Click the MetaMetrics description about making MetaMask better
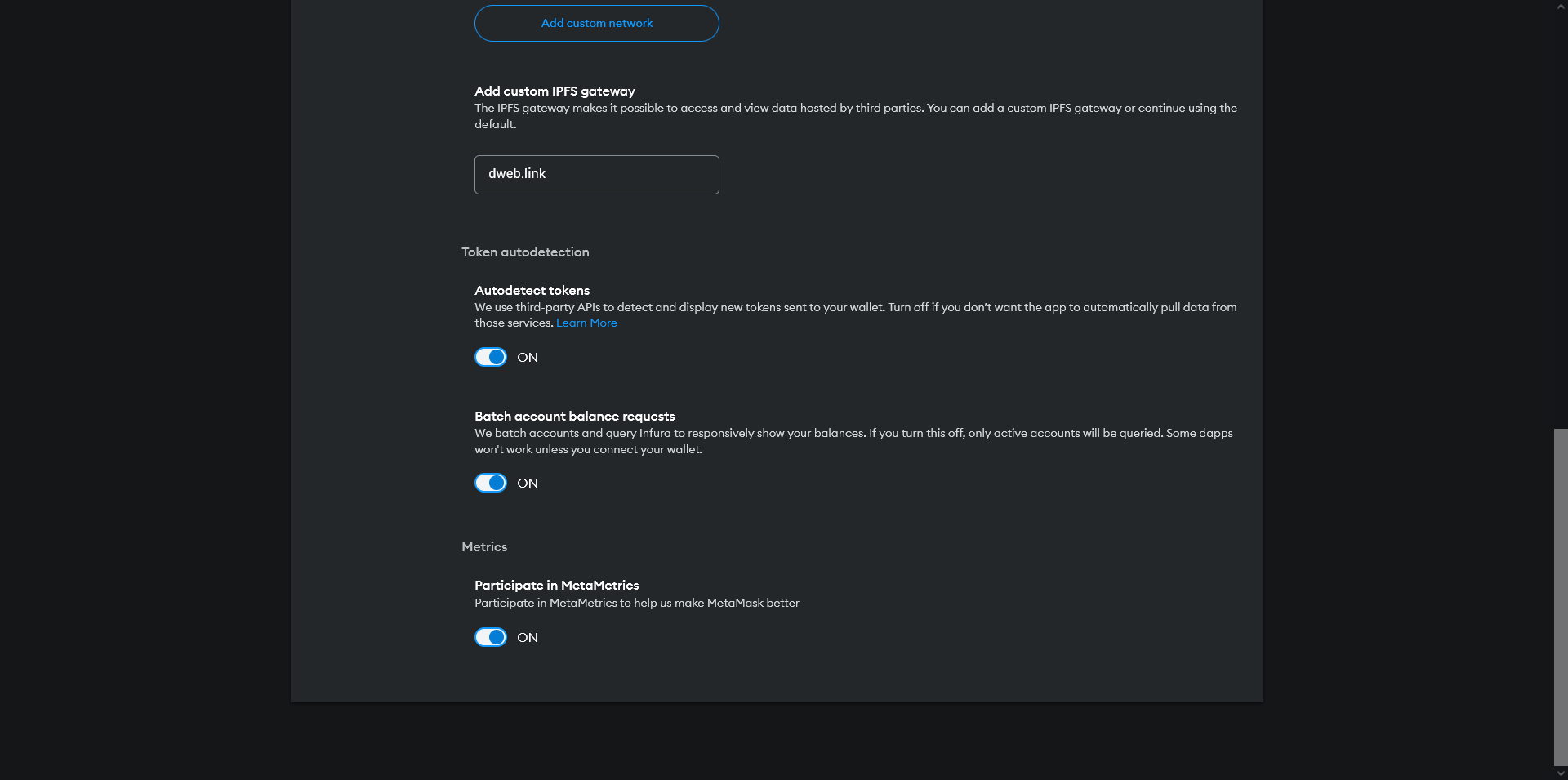Screen dimensions: 1568x780 click(x=636, y=604)
